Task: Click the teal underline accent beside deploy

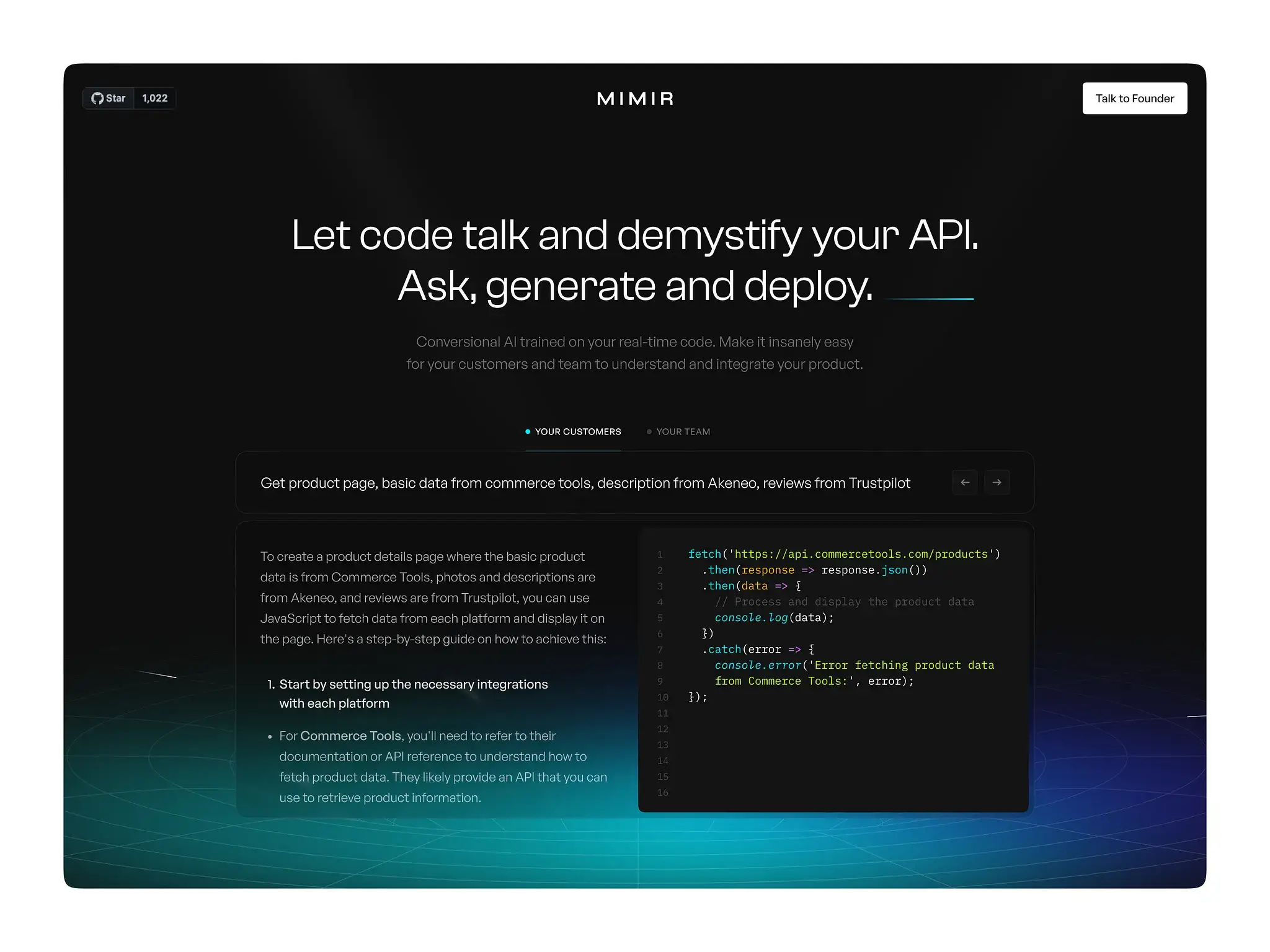Action: [928, 299]
